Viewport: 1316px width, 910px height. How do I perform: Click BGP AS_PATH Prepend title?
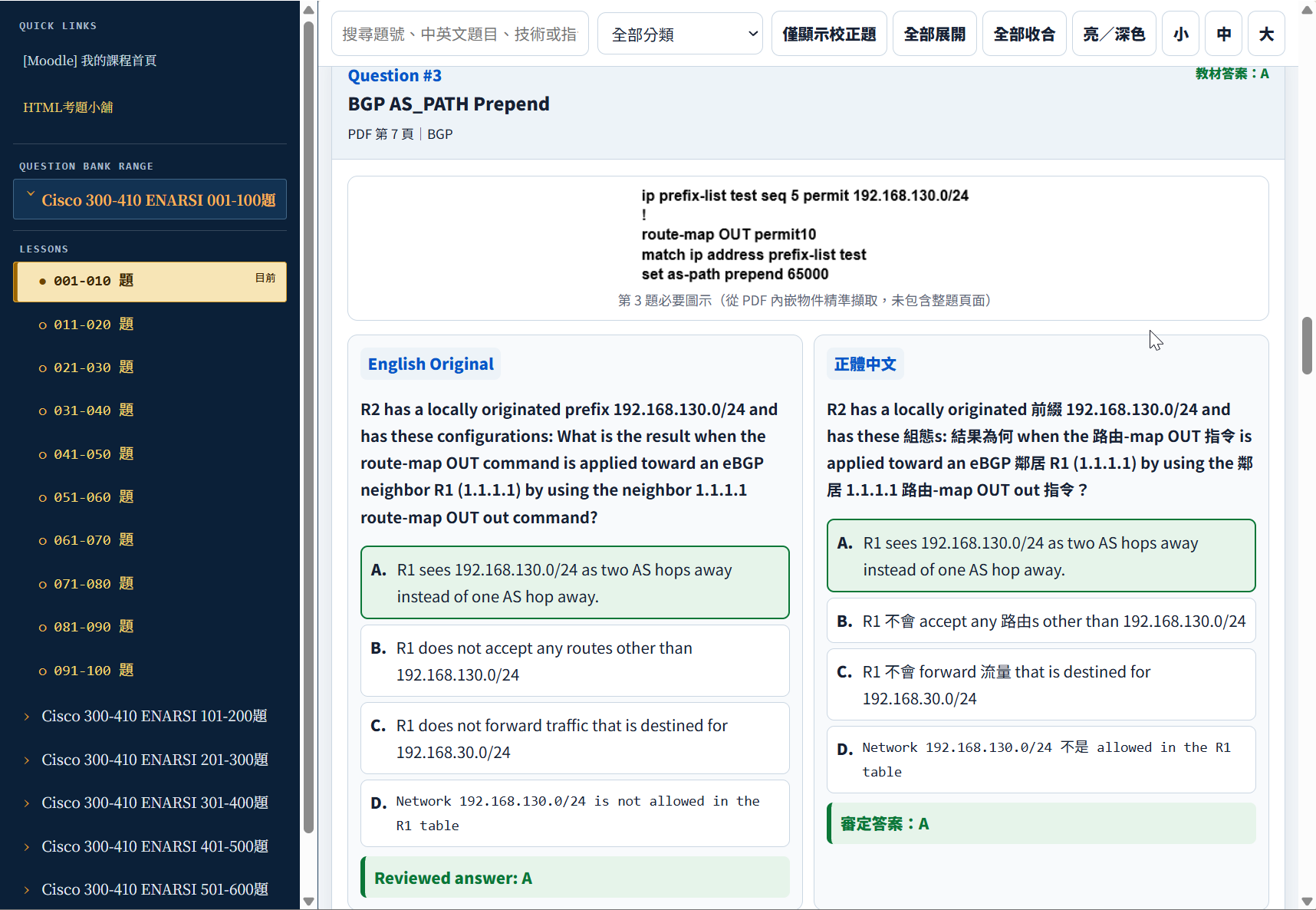(x=449, y=104)
